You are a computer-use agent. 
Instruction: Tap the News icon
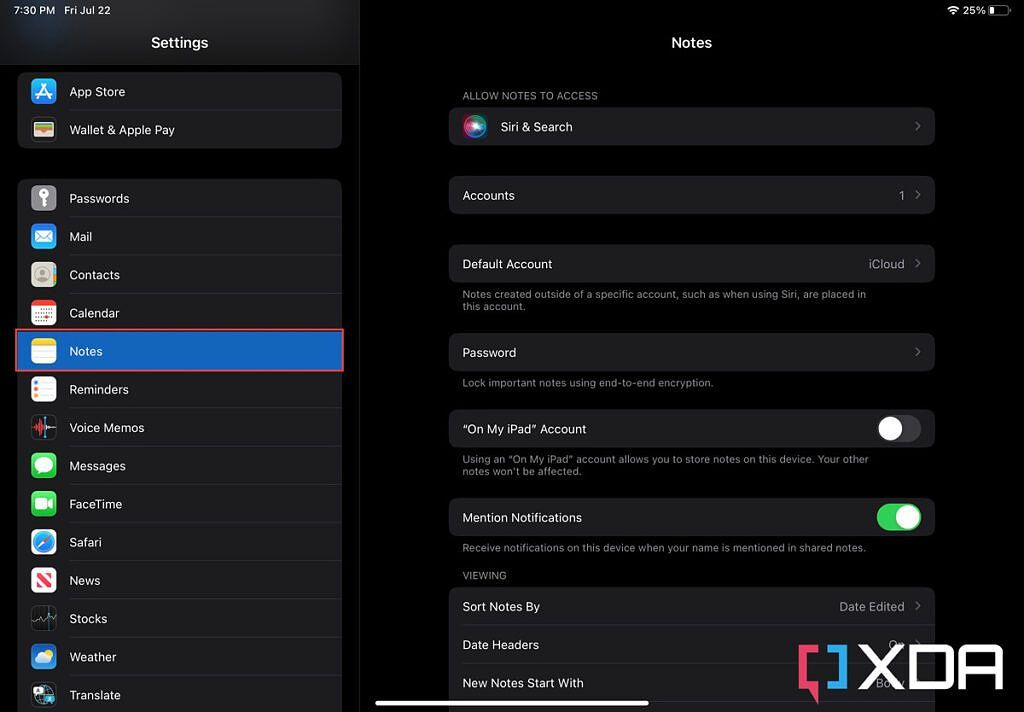[x=44, y=580]
